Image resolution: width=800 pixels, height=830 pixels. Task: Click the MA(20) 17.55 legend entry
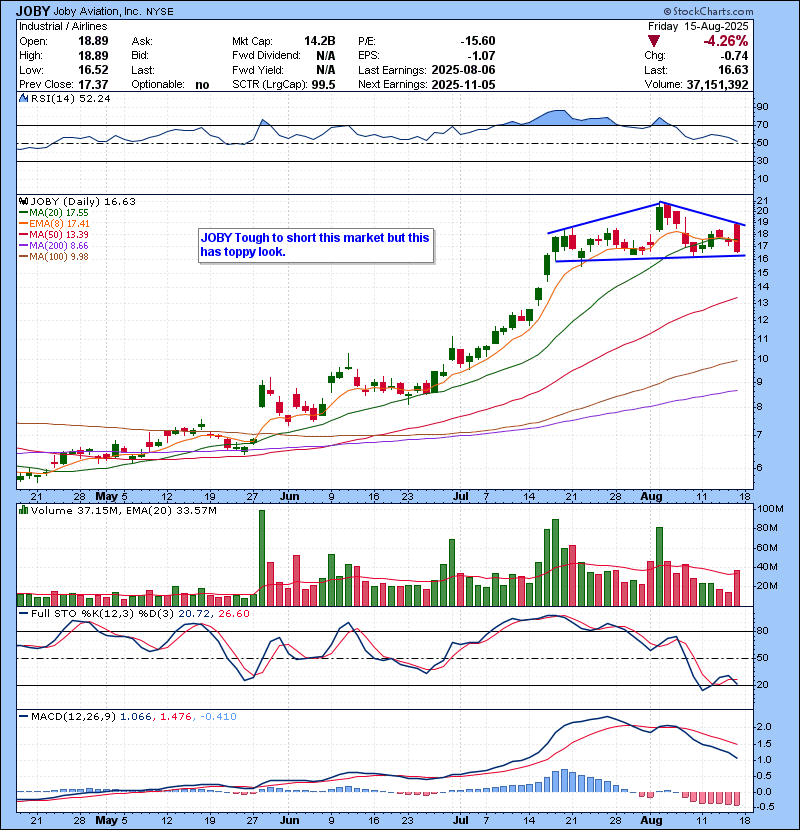54,213
